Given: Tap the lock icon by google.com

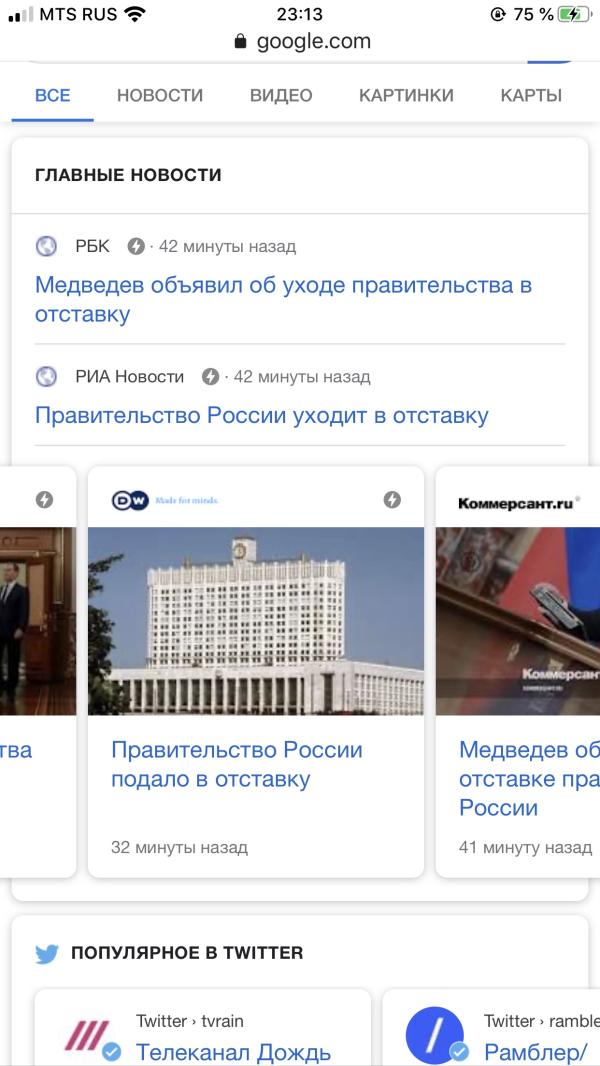Looking at the screenshot, I should 240,41.
